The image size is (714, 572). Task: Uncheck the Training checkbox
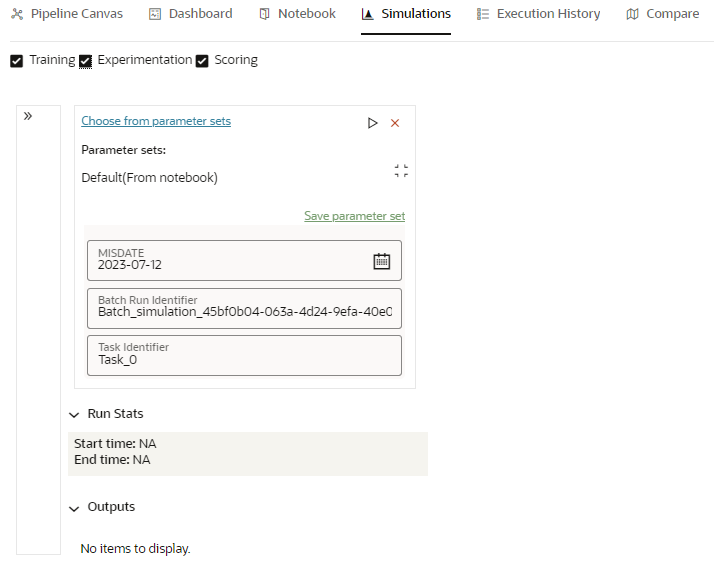[16, 61]
